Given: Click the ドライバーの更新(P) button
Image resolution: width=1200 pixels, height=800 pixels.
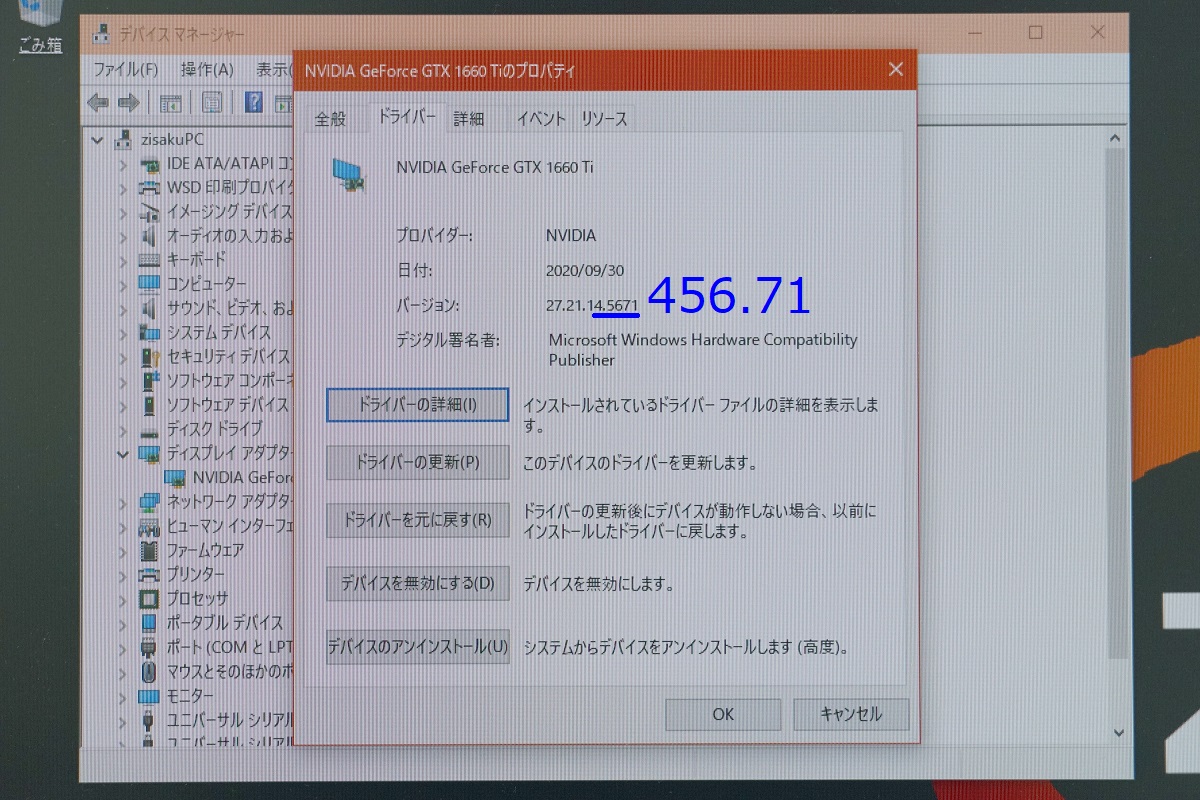Looking at the screenshot, I should click(417, 463).
